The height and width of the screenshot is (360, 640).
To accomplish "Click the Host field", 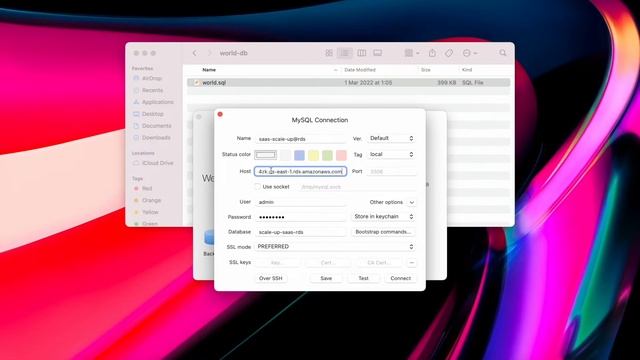I will click(x=300, y=171).
